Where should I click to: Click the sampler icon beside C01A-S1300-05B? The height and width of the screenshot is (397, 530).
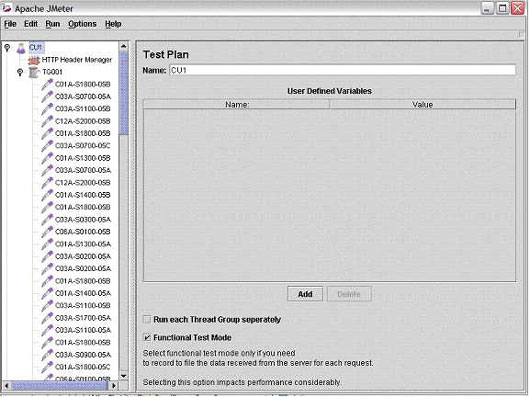47,158
